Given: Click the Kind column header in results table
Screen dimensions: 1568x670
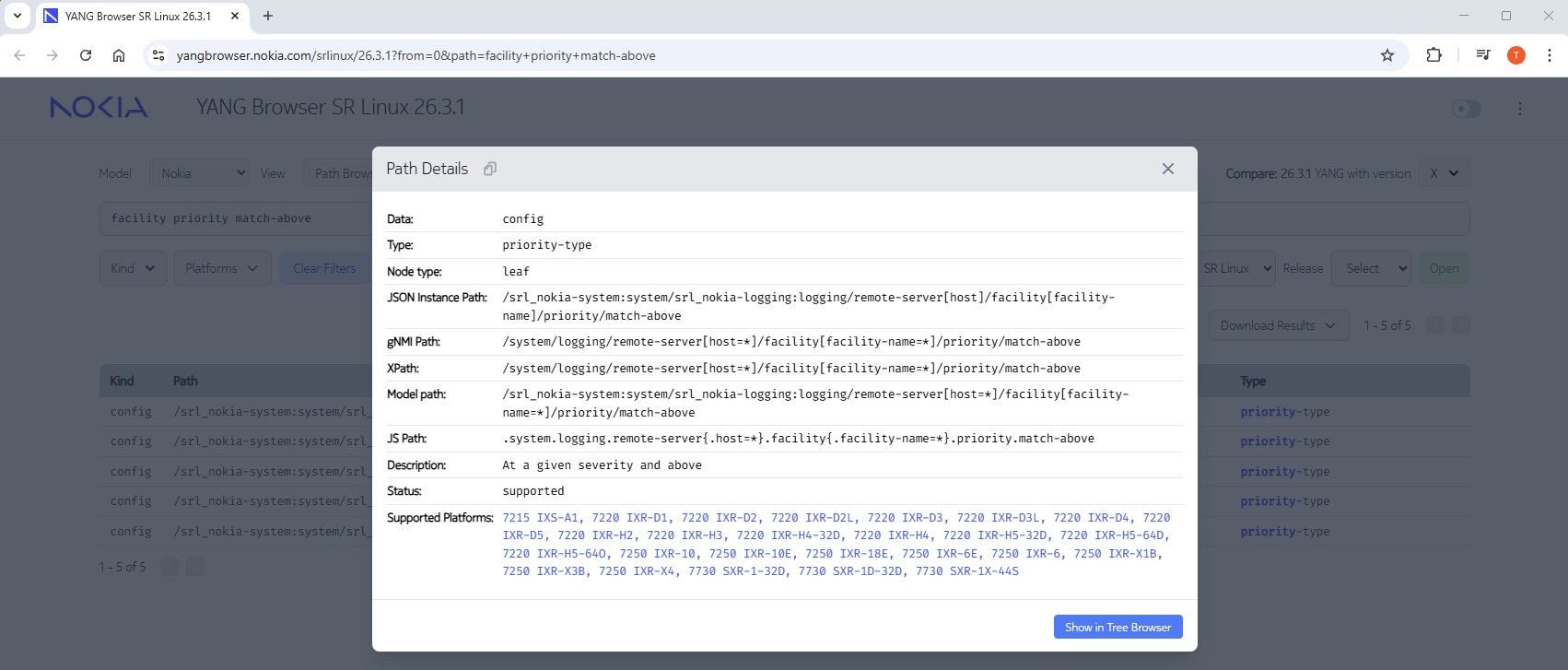Looking at the screenshot, I should click(x=122, y=381).
